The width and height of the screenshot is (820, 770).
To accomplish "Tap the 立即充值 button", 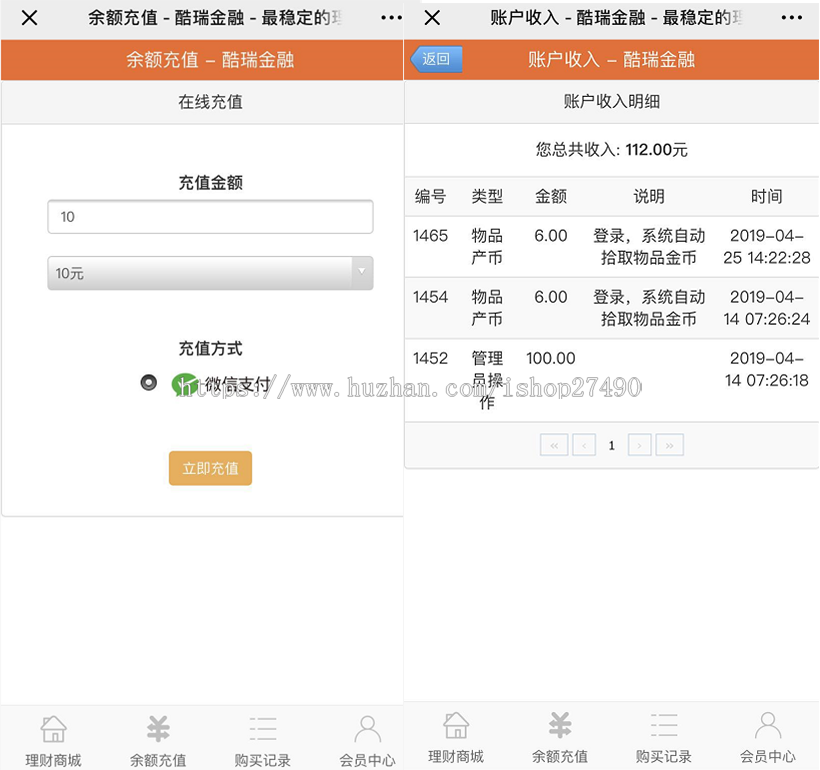I will (x=210, y=468).
